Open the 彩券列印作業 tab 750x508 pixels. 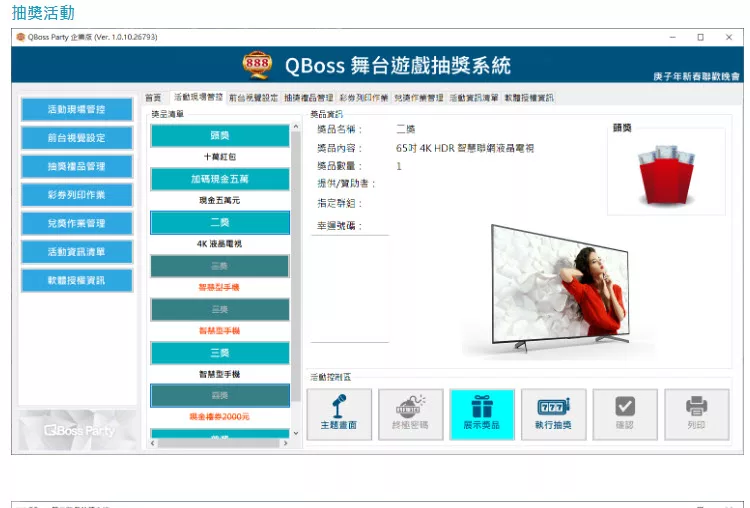363,98
